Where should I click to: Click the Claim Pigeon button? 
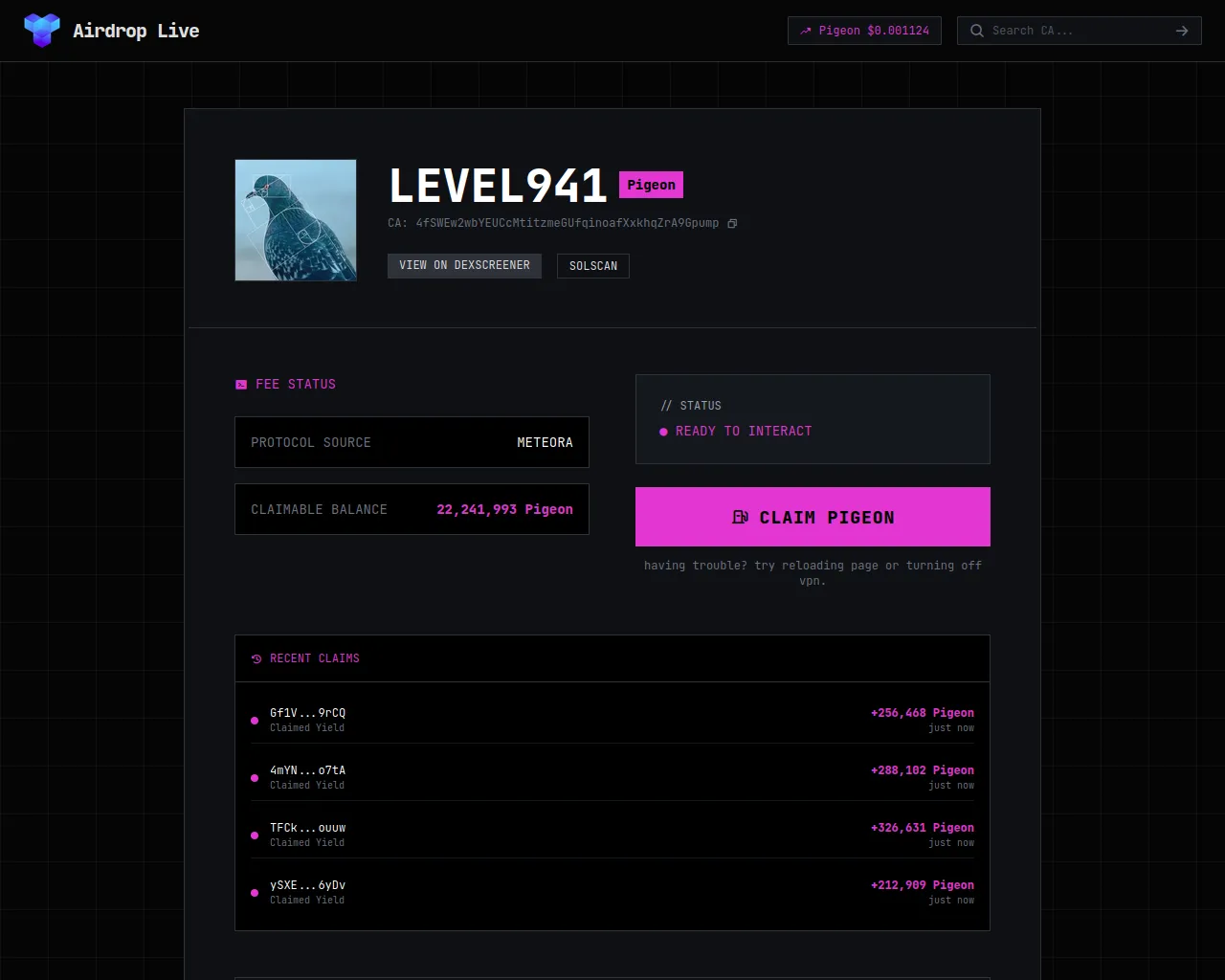[x=813, y=517]
